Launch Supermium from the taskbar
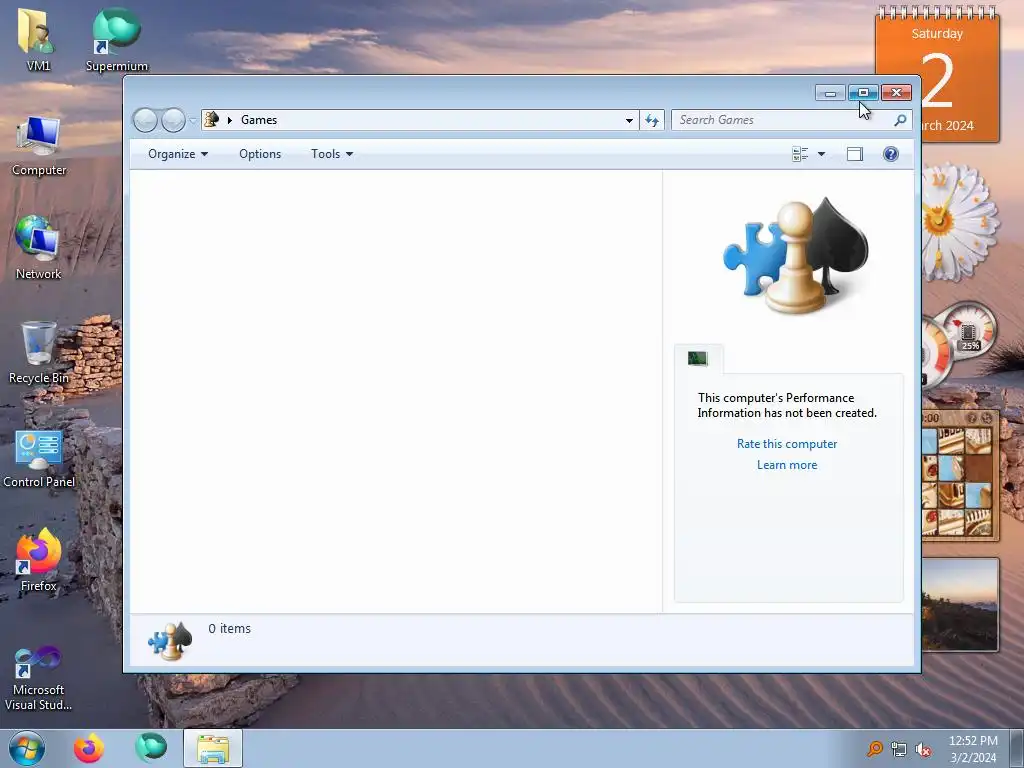The height and width of the screenshot is (768, 1024). [151, 748]
